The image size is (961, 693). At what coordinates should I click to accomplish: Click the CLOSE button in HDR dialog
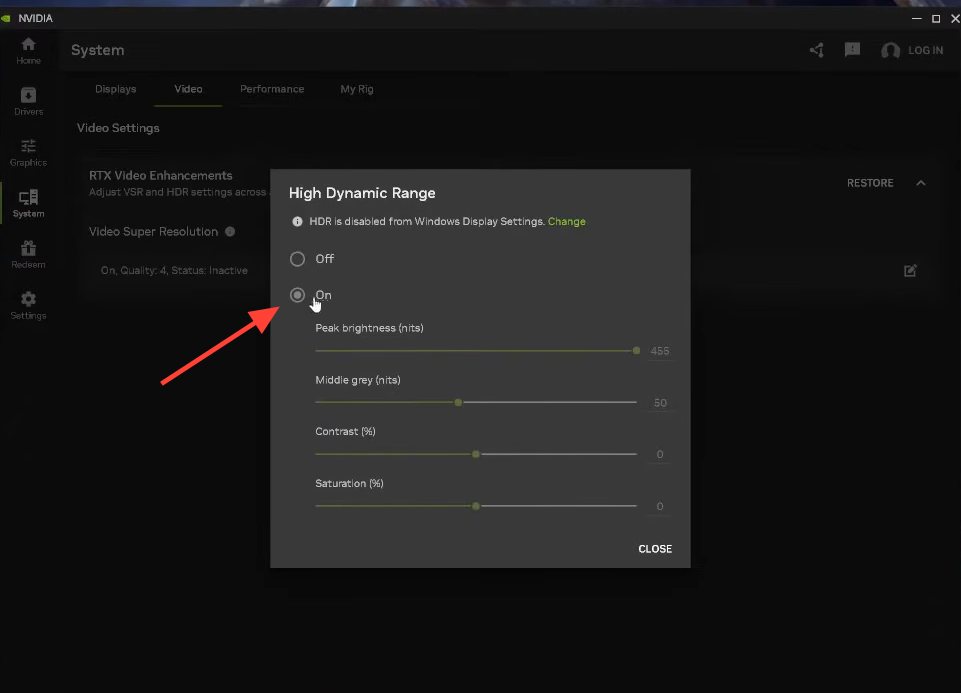click(x=655, y=549)
